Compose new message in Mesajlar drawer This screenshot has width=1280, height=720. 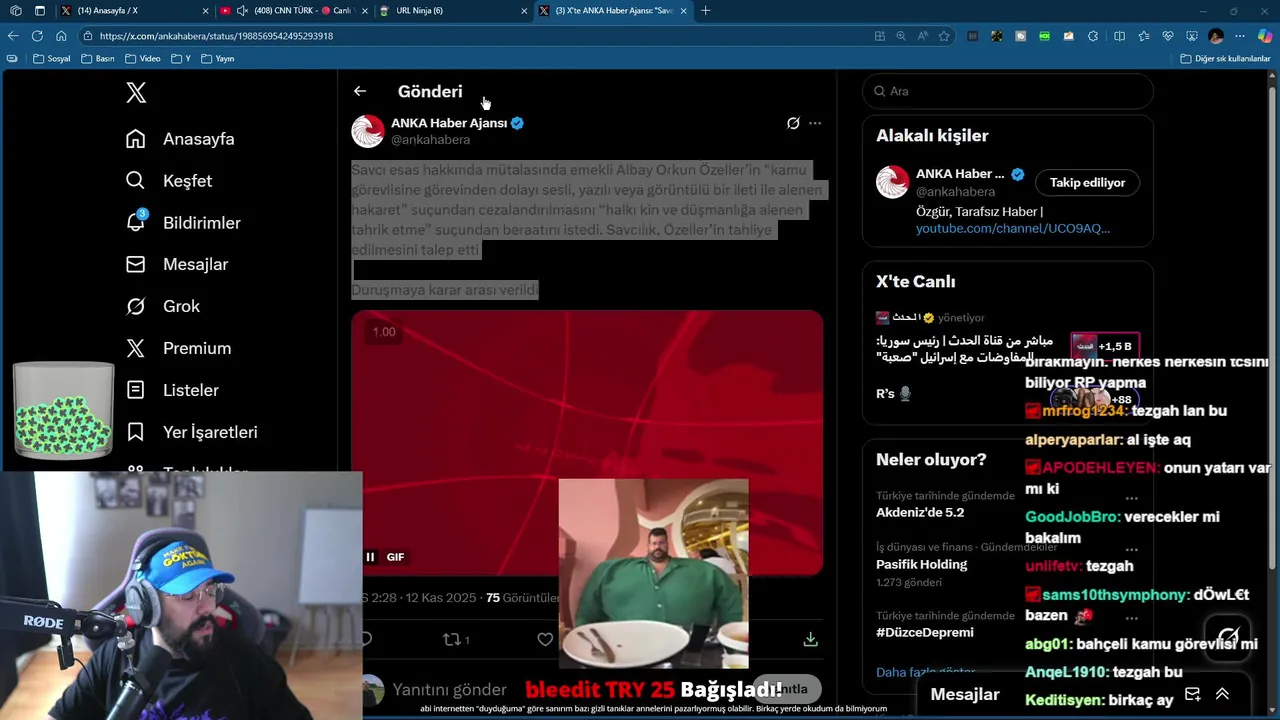click(x=1192, y=694)
